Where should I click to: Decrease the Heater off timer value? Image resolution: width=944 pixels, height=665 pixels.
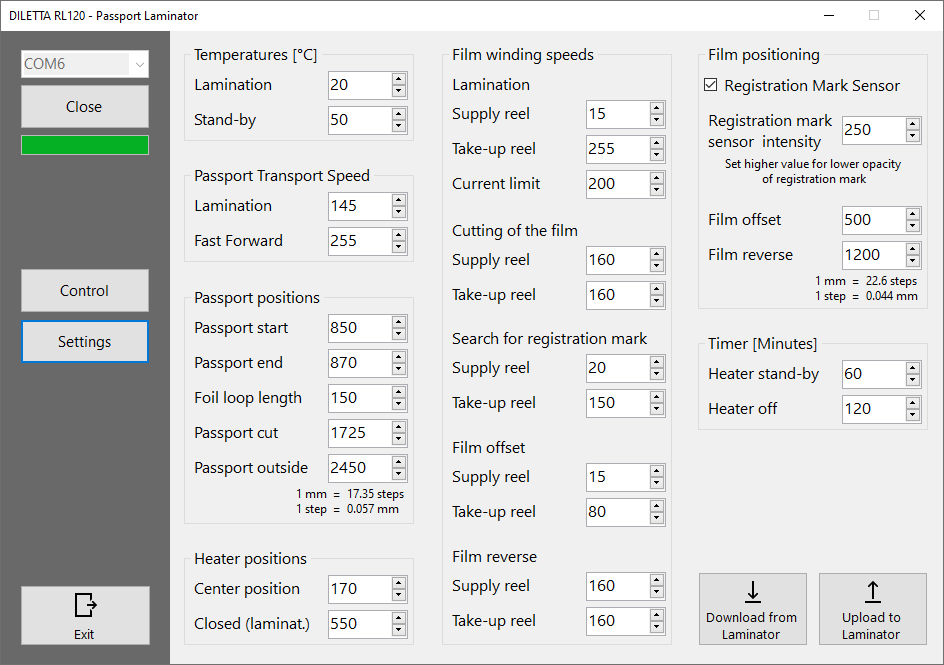(912, 414)
